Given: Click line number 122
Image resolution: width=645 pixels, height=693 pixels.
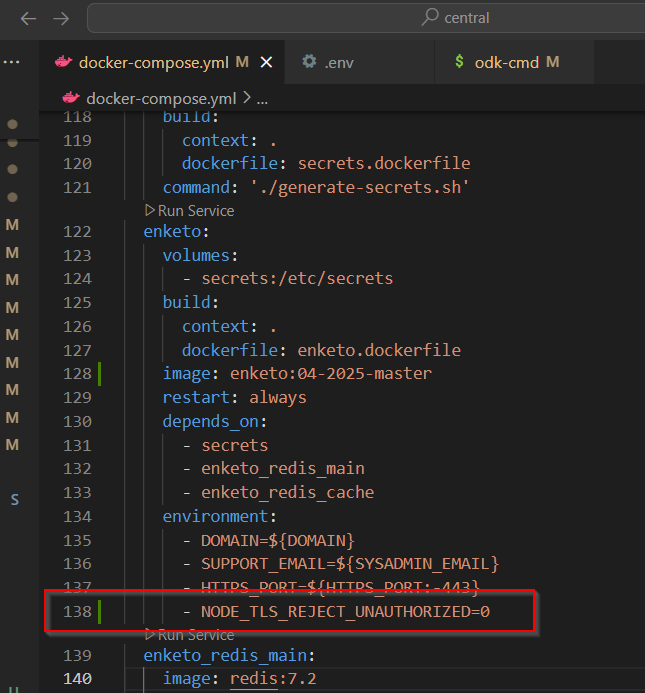Looking at the screenshot, I should point(77,232).
